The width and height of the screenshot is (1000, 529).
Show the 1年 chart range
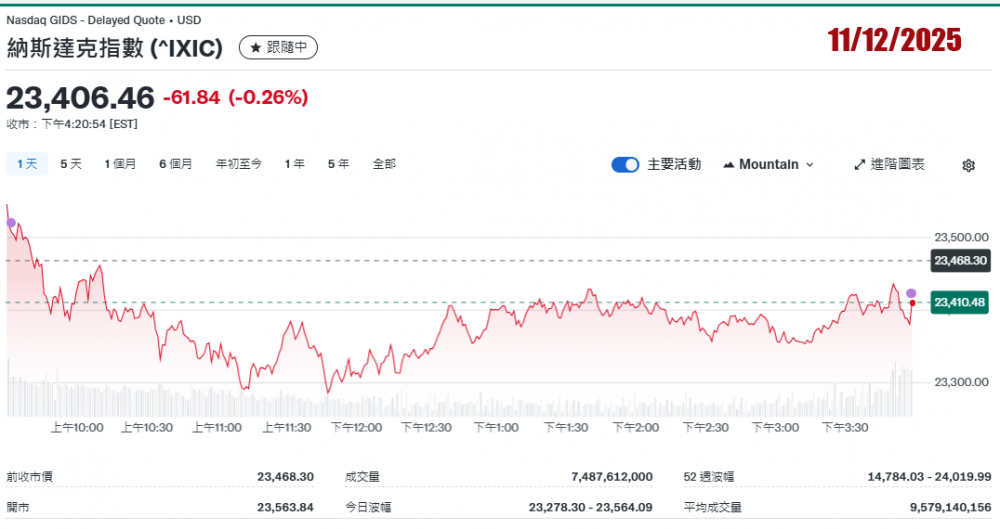tap(294, 164)
